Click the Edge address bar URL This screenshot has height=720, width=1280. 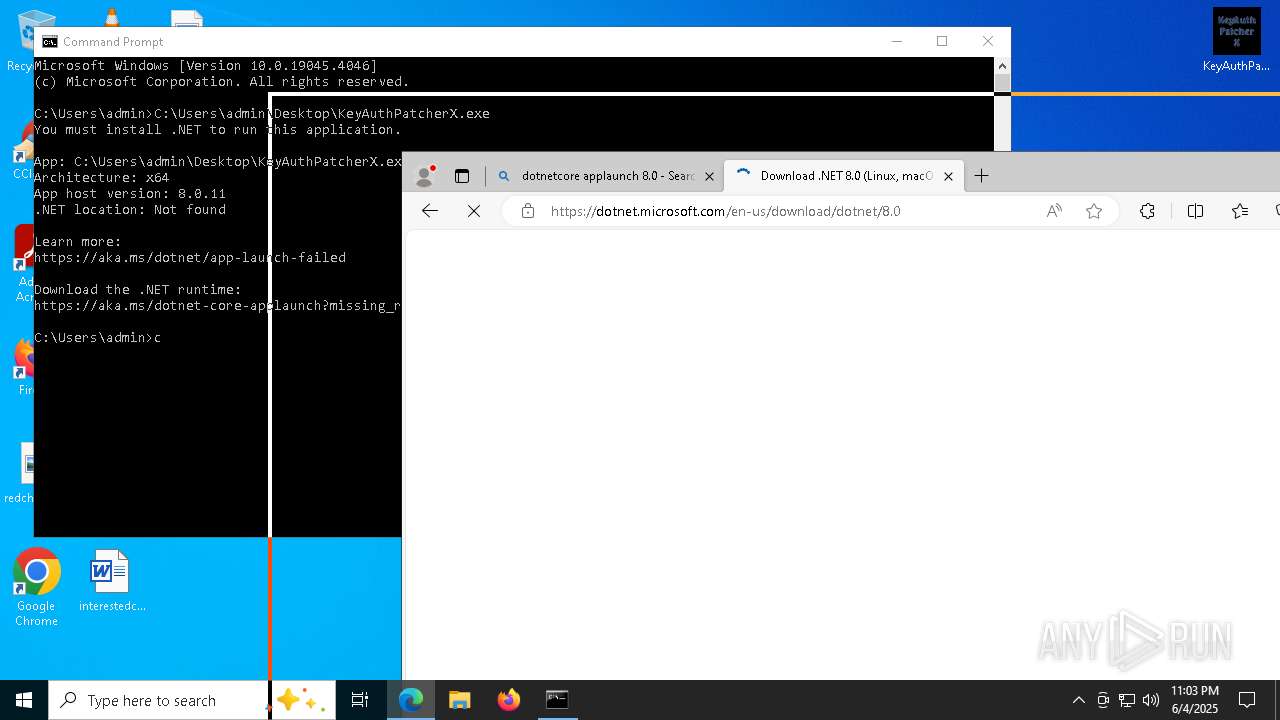[x=725, y=211]
